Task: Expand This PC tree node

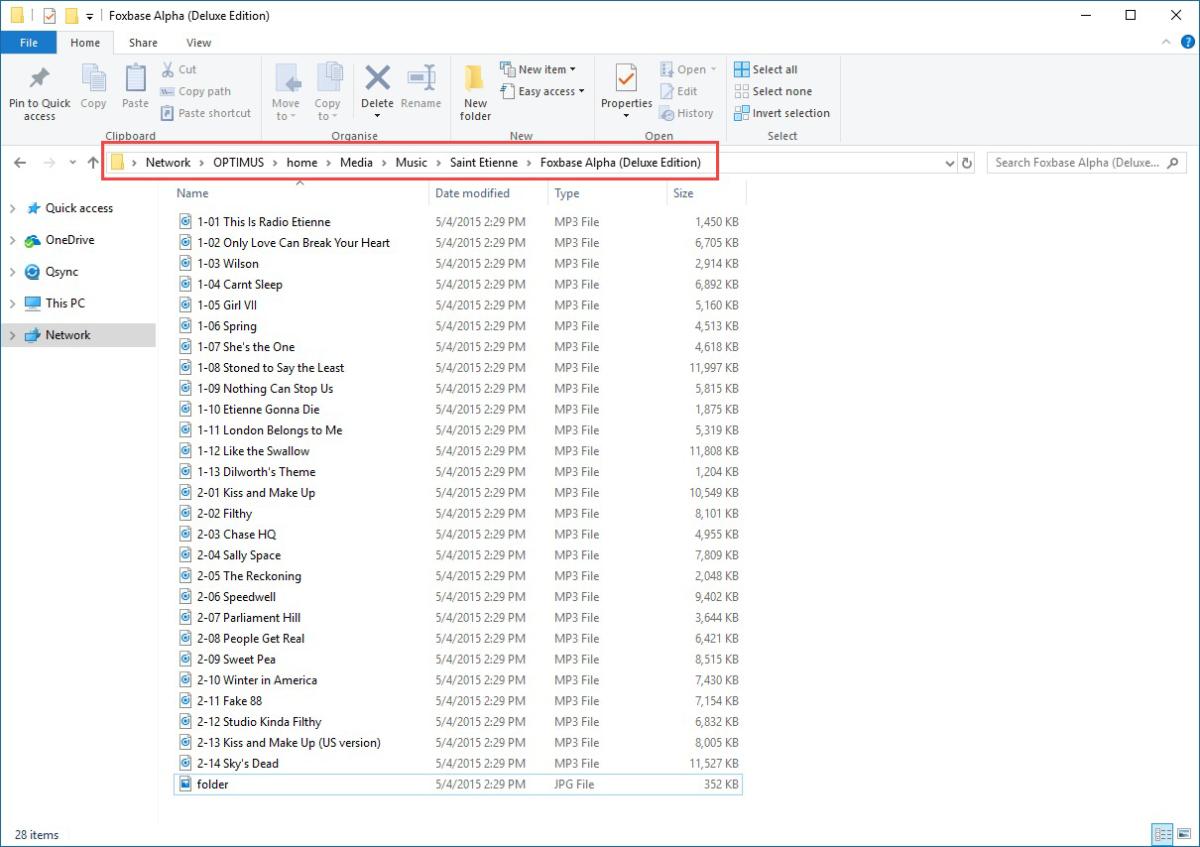Action: pos(12,304)
